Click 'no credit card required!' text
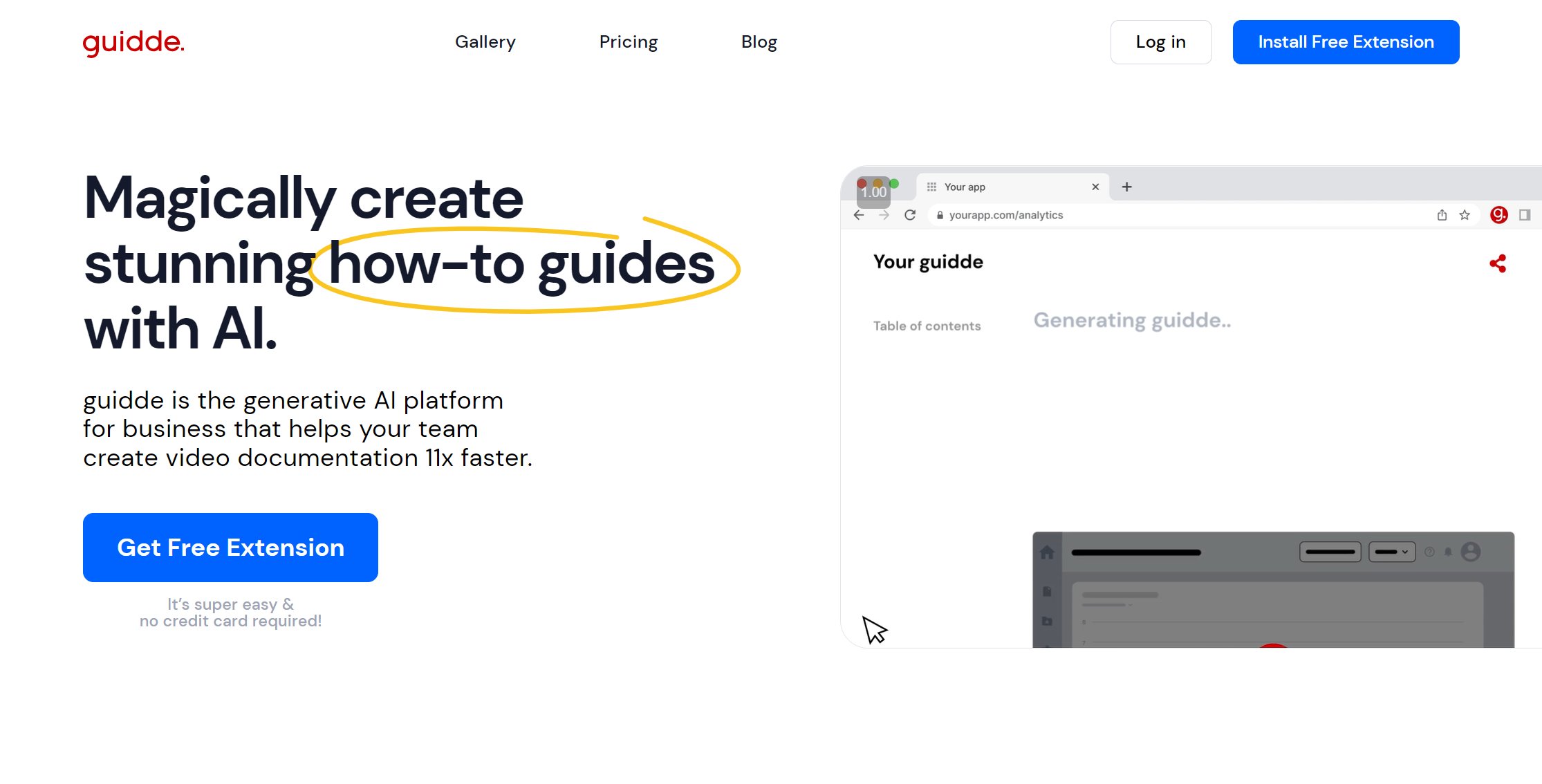Image resolution: width=1542 pixels, height=784 pixels. [x=230, y=621]
